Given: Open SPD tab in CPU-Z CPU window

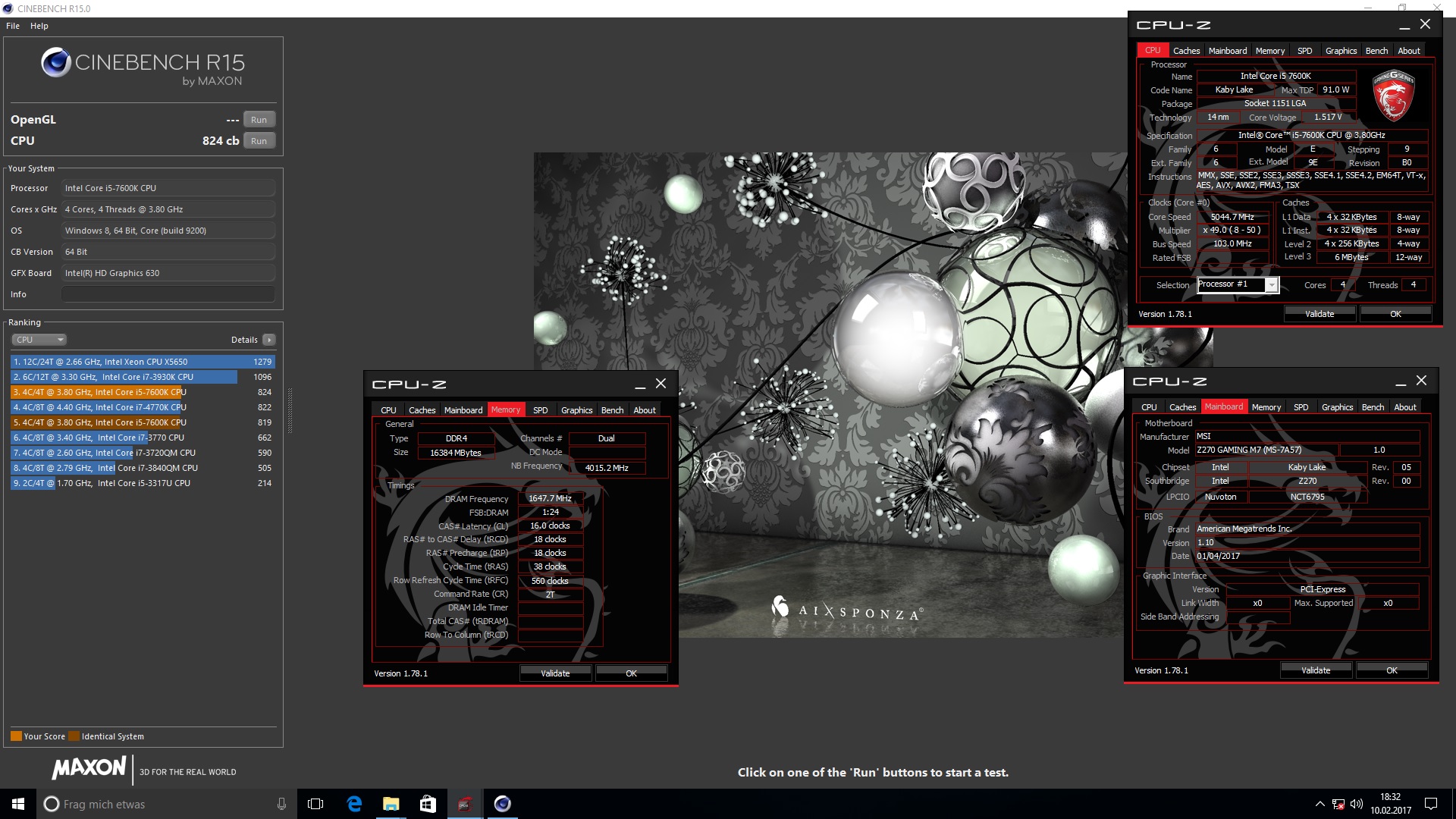Looking at the screenshot, I should [x=1304, y=51].
